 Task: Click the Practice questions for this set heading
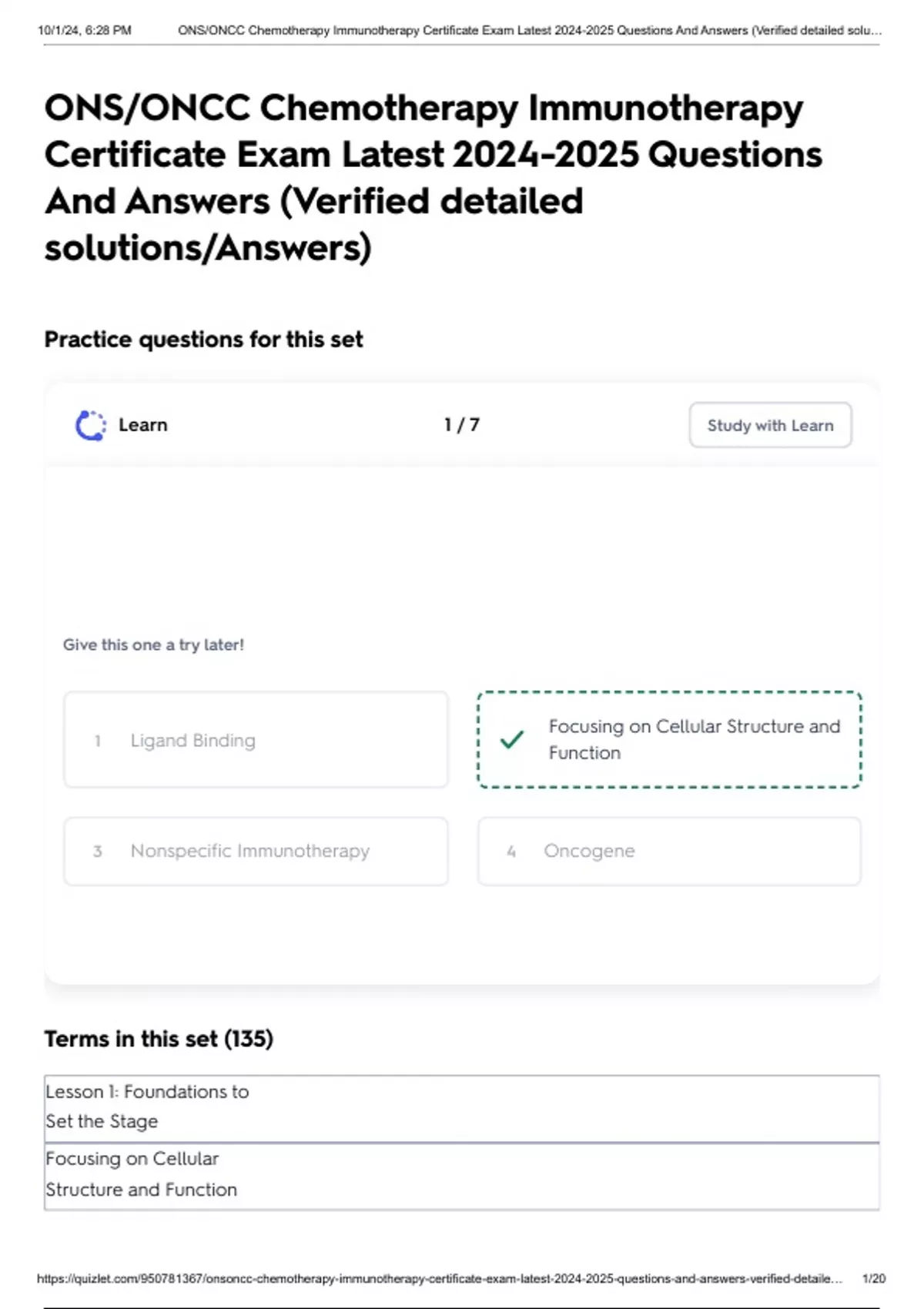(x=203, y=340)
